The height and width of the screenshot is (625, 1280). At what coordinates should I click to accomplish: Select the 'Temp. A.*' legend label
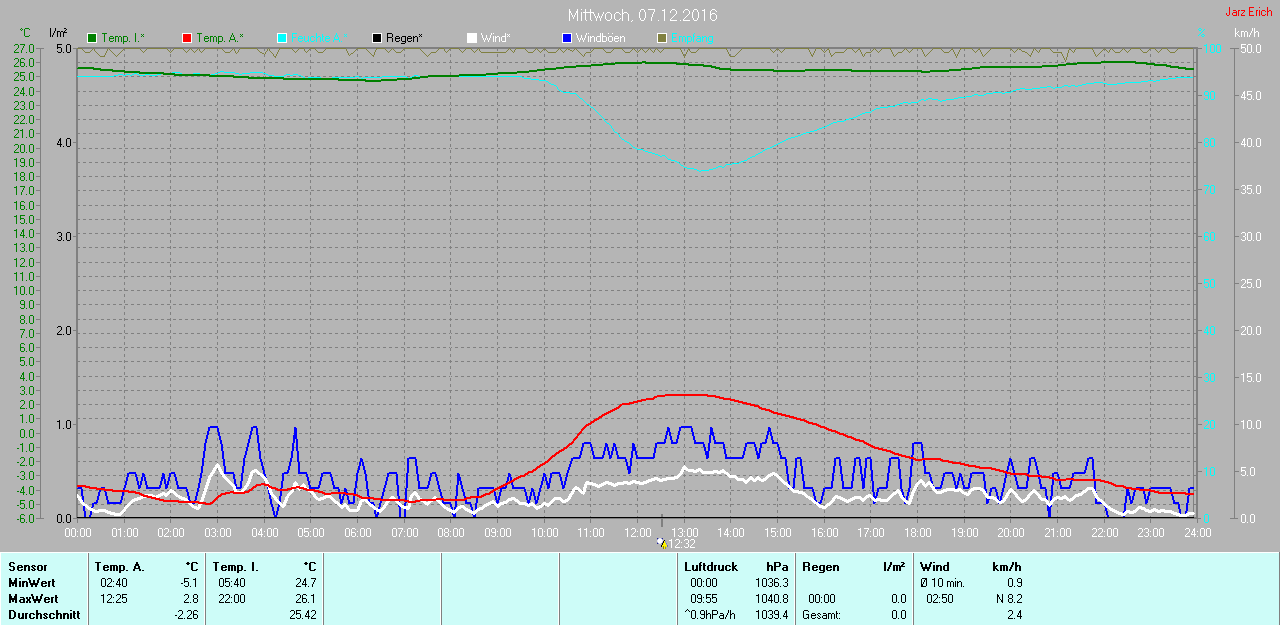point(220,38)
